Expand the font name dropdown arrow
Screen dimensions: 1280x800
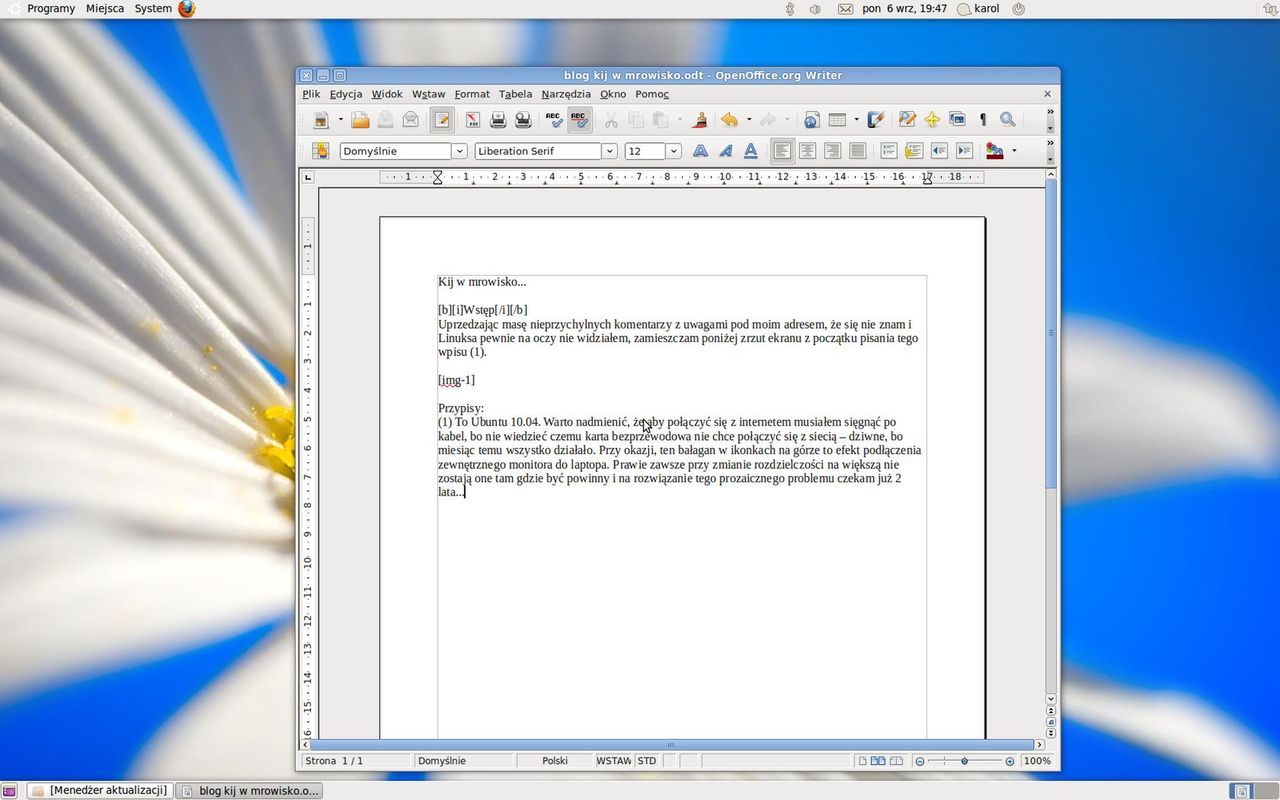(609, 151)
